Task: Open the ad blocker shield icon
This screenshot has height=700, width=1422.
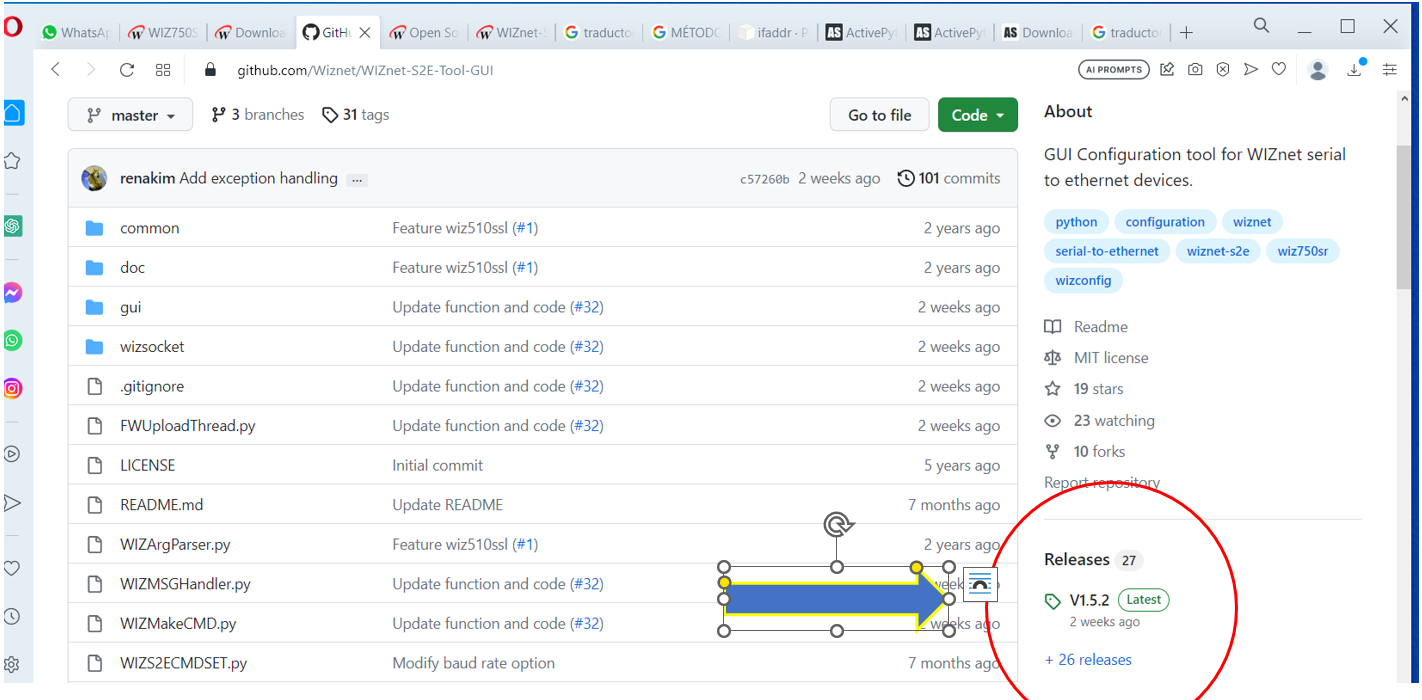Action: 1222,70
